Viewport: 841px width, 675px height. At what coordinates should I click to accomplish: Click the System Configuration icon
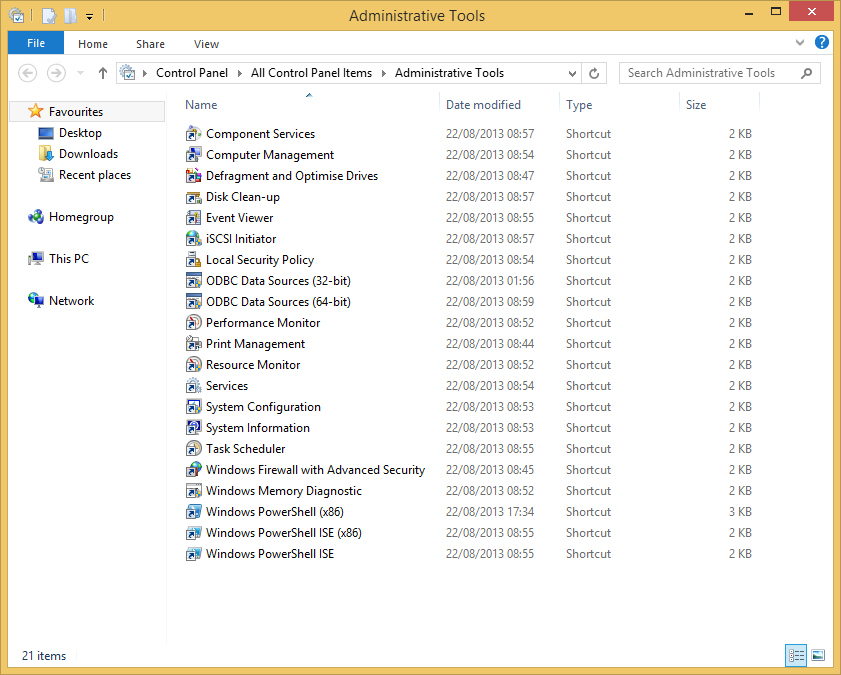tap(193, 407)
